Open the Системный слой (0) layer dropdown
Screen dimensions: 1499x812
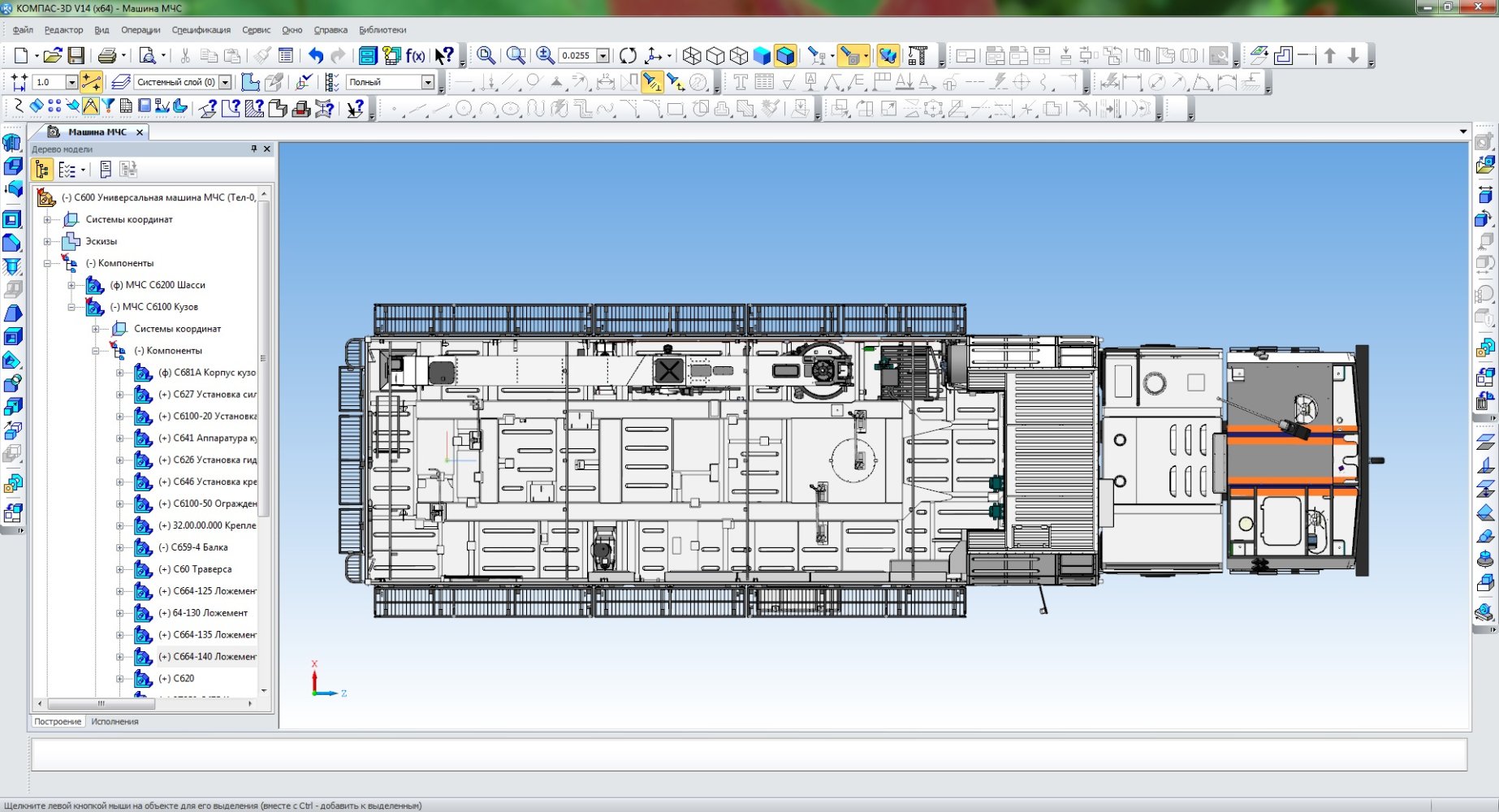click(225, 82)
